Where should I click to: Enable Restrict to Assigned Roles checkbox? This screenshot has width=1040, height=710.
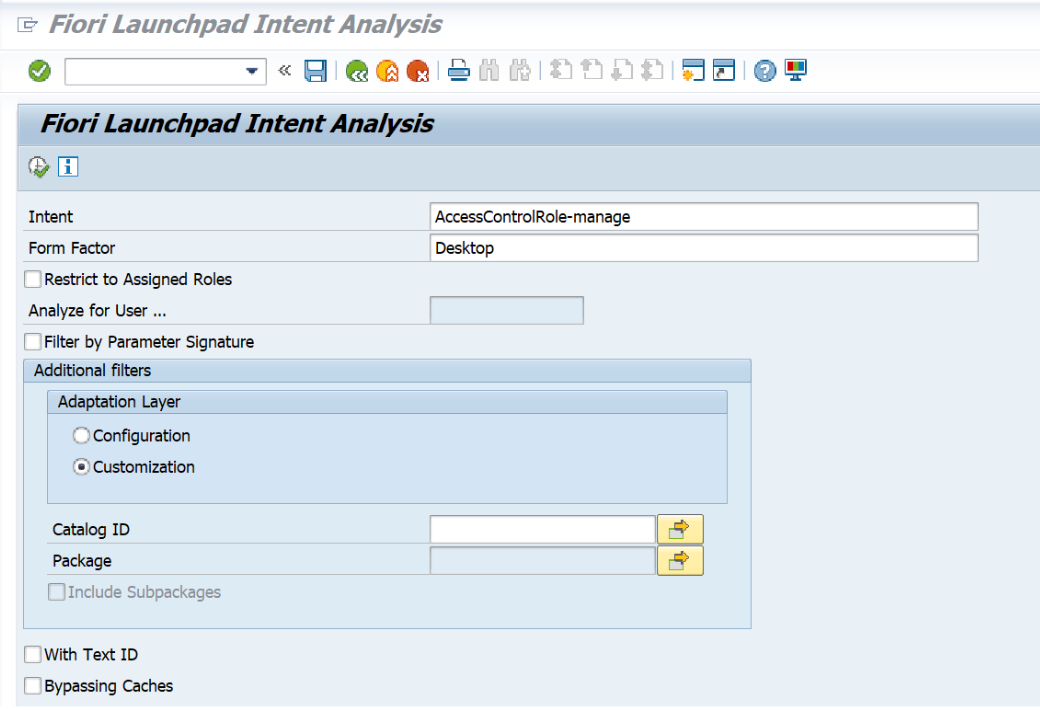[32, 279]
